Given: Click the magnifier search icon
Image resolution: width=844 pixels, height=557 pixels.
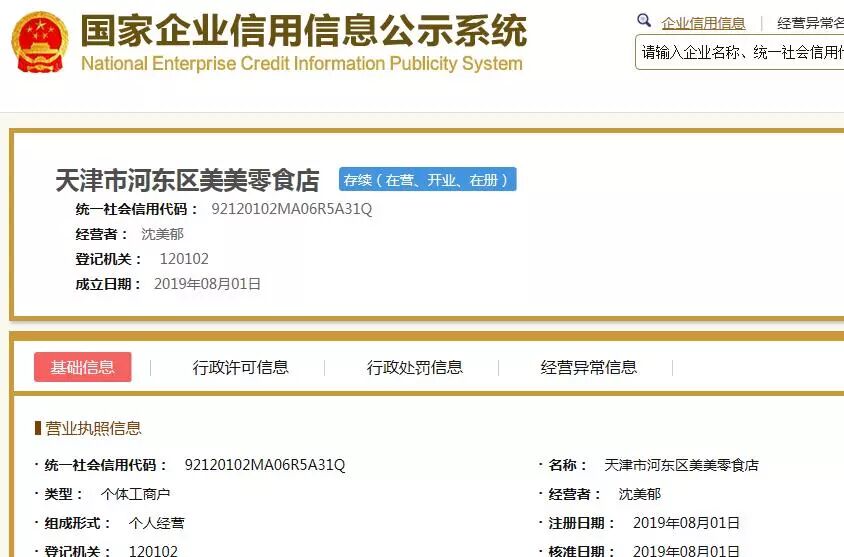Looking at the screenshot, I should [644, 21].
